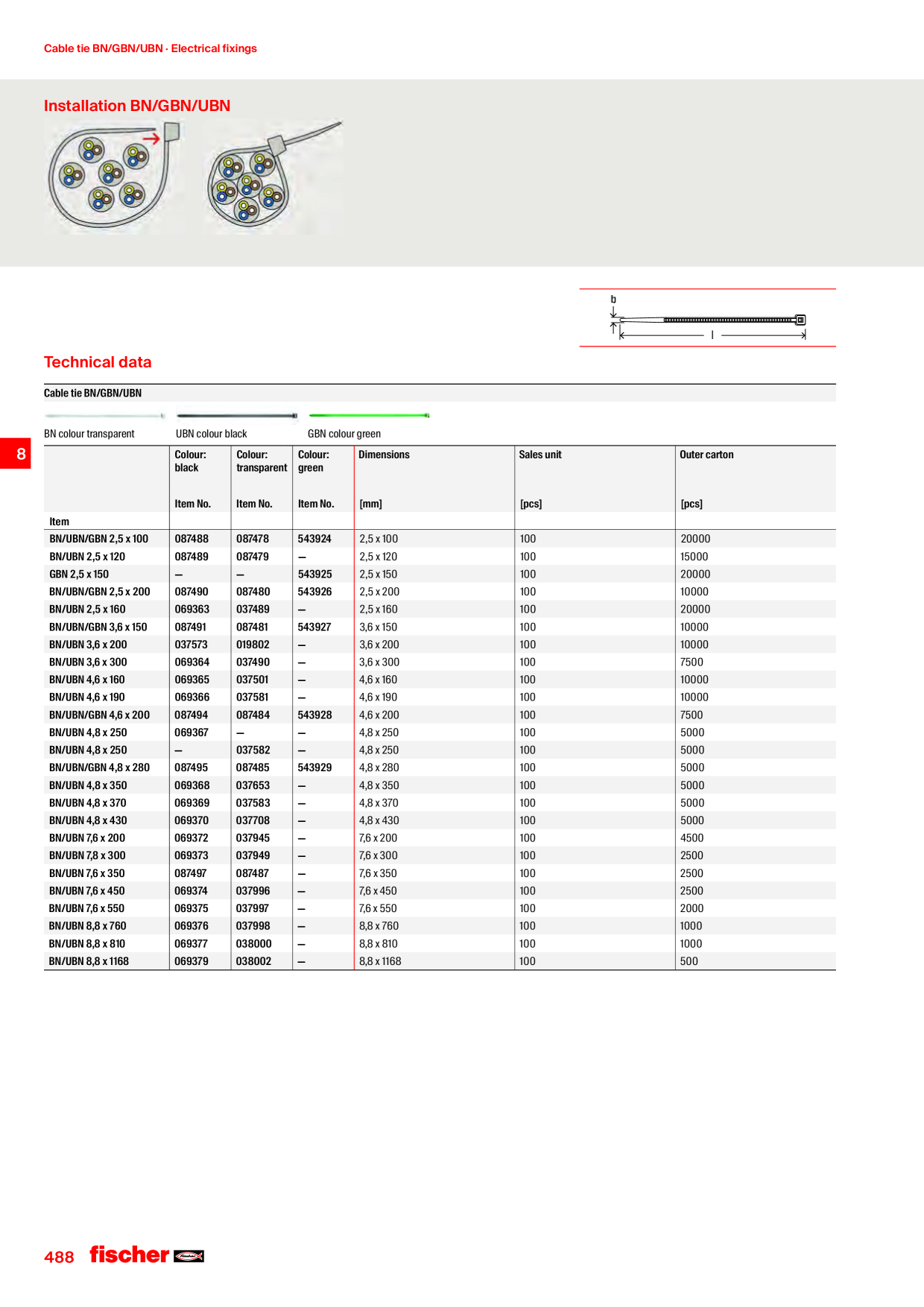
Task: Click item number 087497
Action: tap(192, 873)
